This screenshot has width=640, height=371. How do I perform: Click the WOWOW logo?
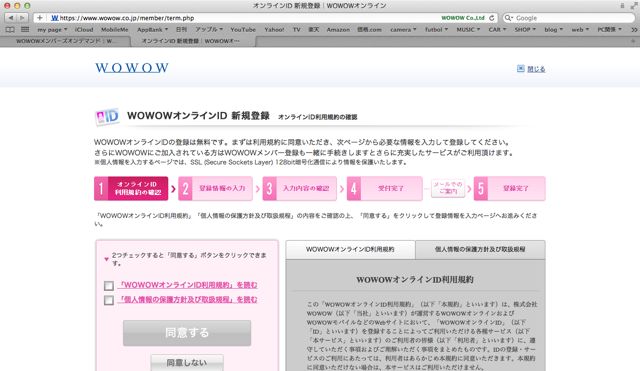[132, 67]
